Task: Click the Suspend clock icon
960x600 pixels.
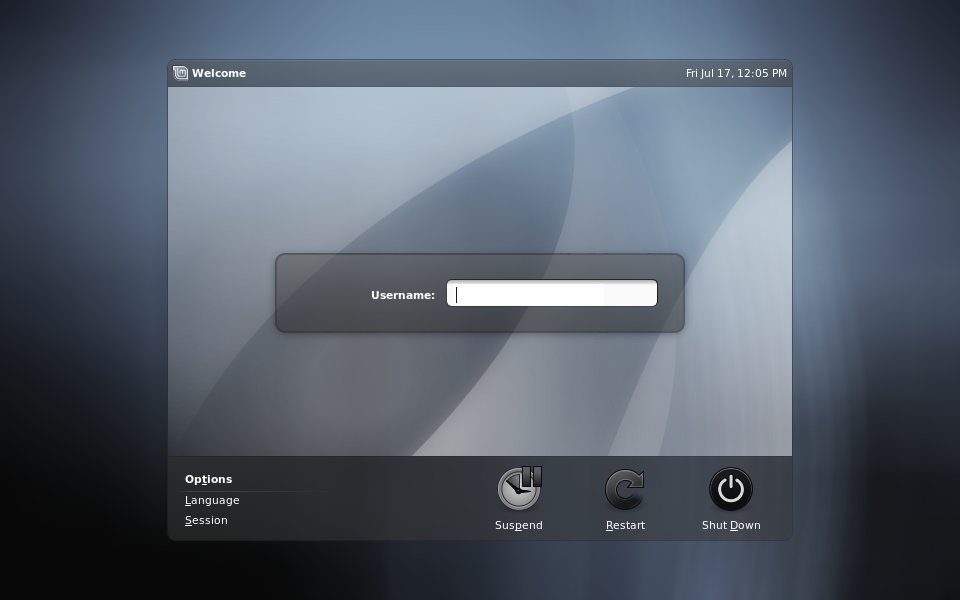Action: tap(519, 489)
